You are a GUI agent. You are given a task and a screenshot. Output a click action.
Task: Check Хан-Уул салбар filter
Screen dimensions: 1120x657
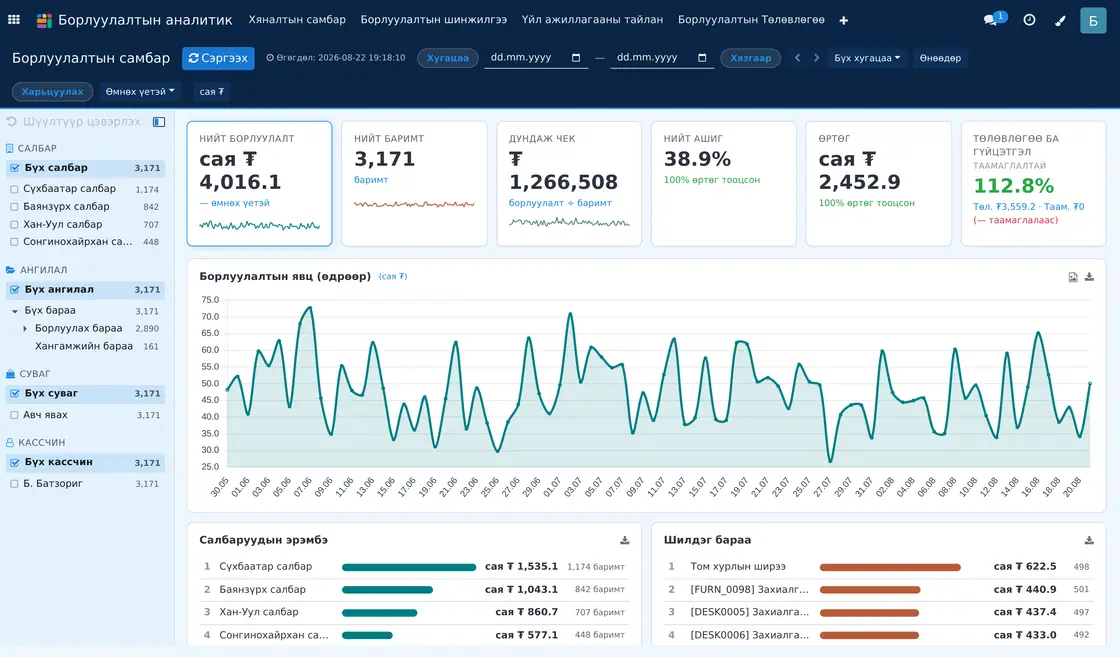pos(14,224)
